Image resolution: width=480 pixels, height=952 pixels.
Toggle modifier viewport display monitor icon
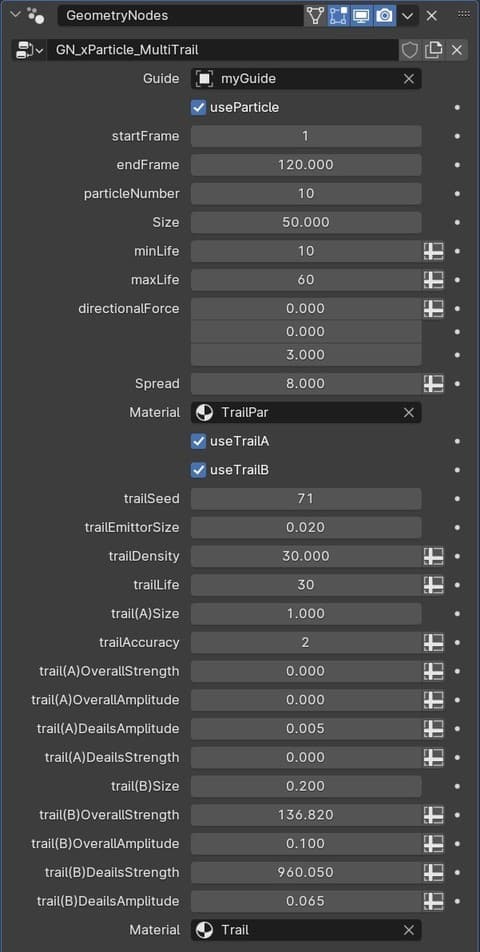[x=361, y=16]
